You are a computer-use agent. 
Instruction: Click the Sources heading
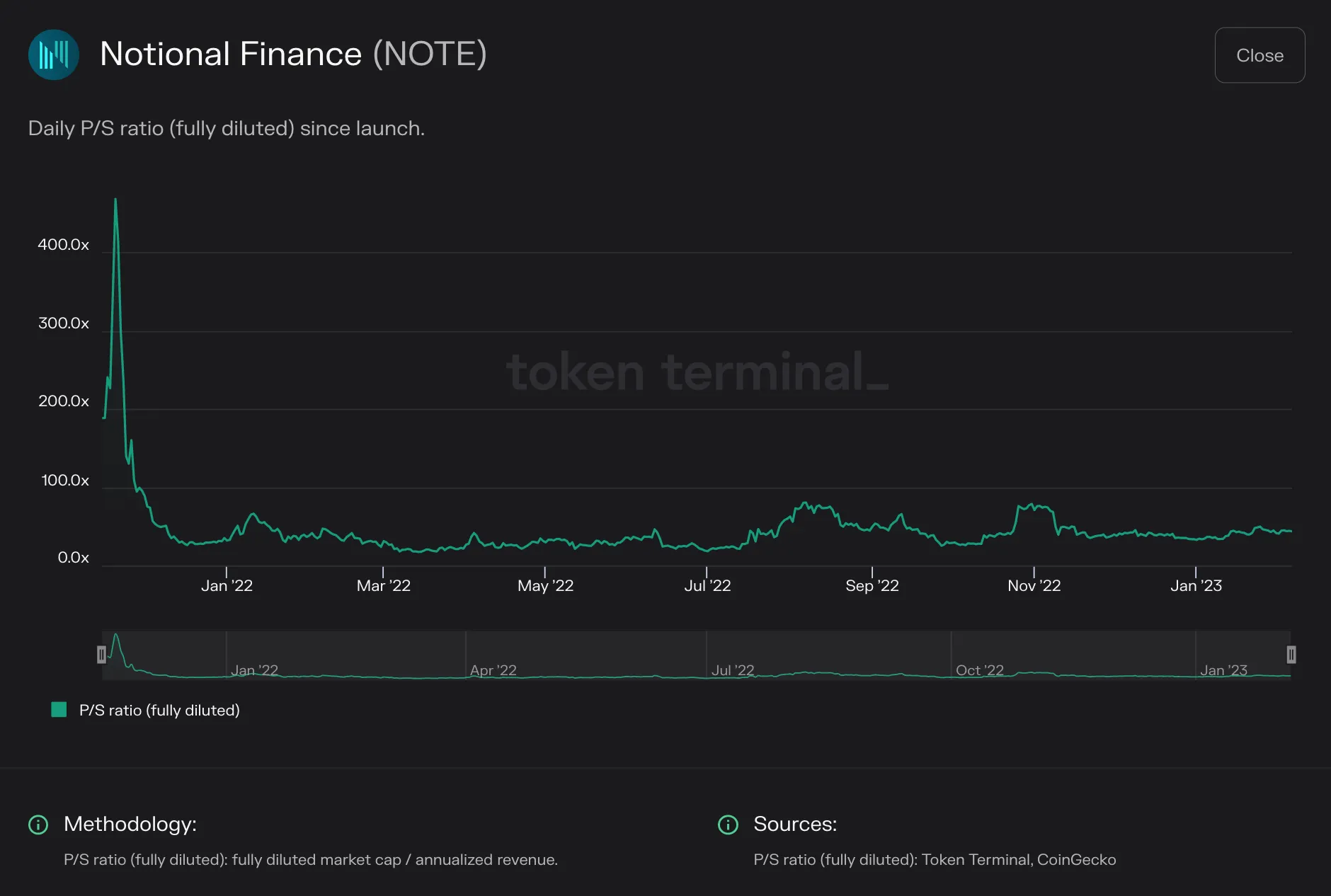click(x=795, y=824)
